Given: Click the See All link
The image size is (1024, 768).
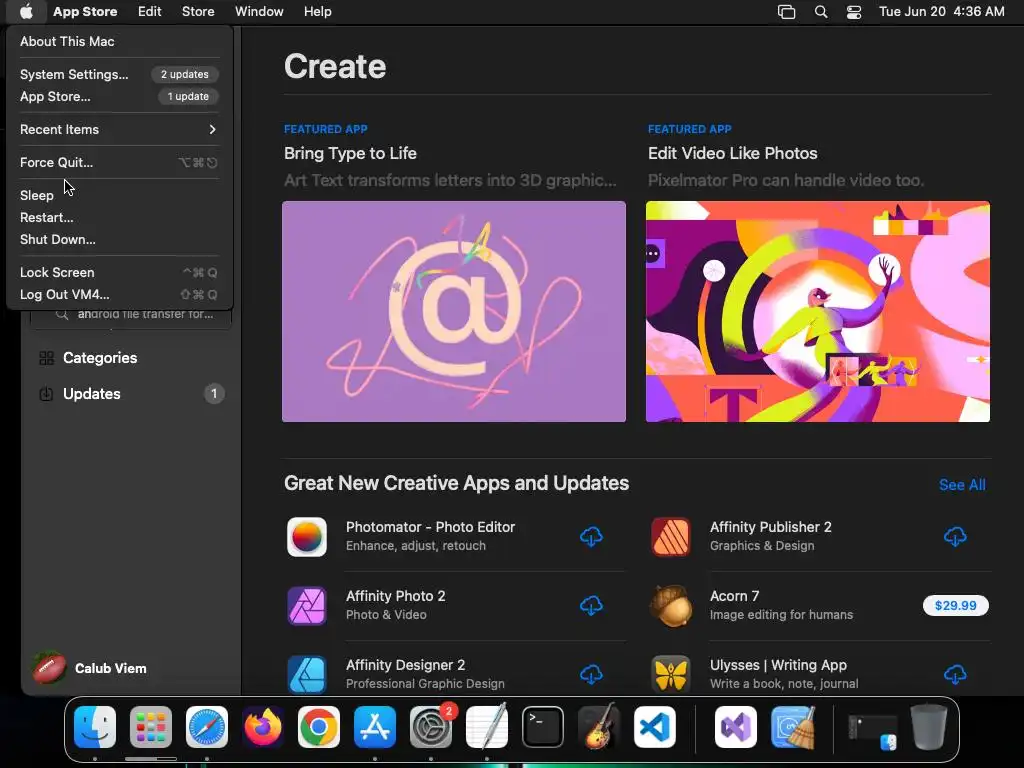Looking at the screenshot, I should [962, 485].
